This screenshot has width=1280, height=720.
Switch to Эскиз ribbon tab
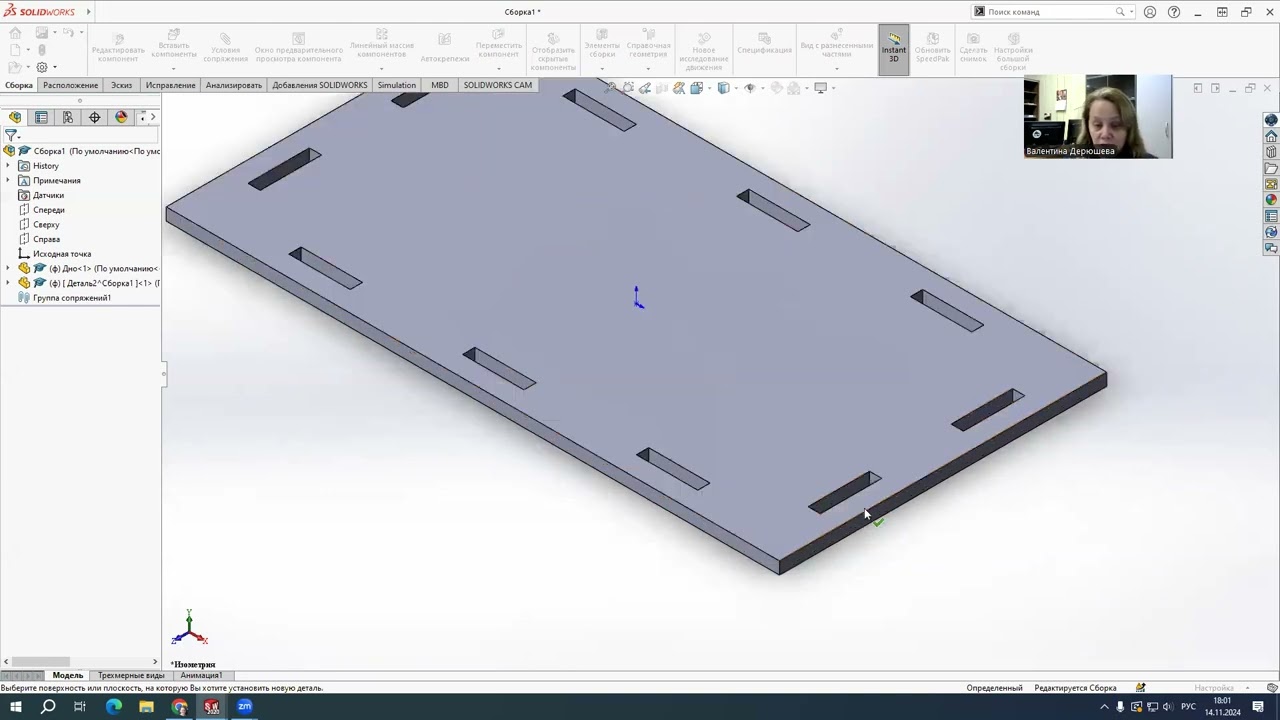click(121, 85)
